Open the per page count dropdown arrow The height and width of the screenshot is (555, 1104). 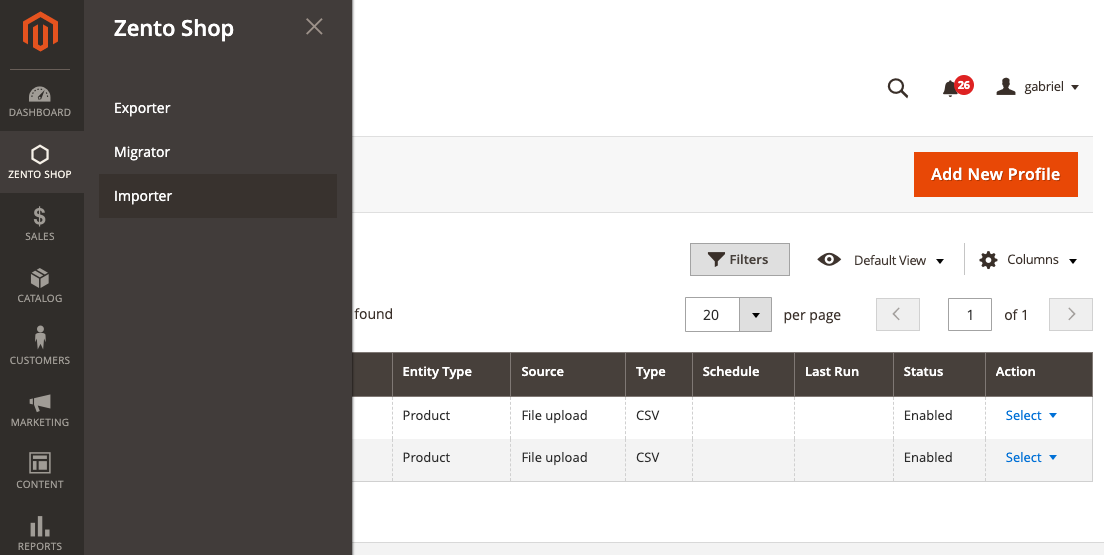coord(755,315)
